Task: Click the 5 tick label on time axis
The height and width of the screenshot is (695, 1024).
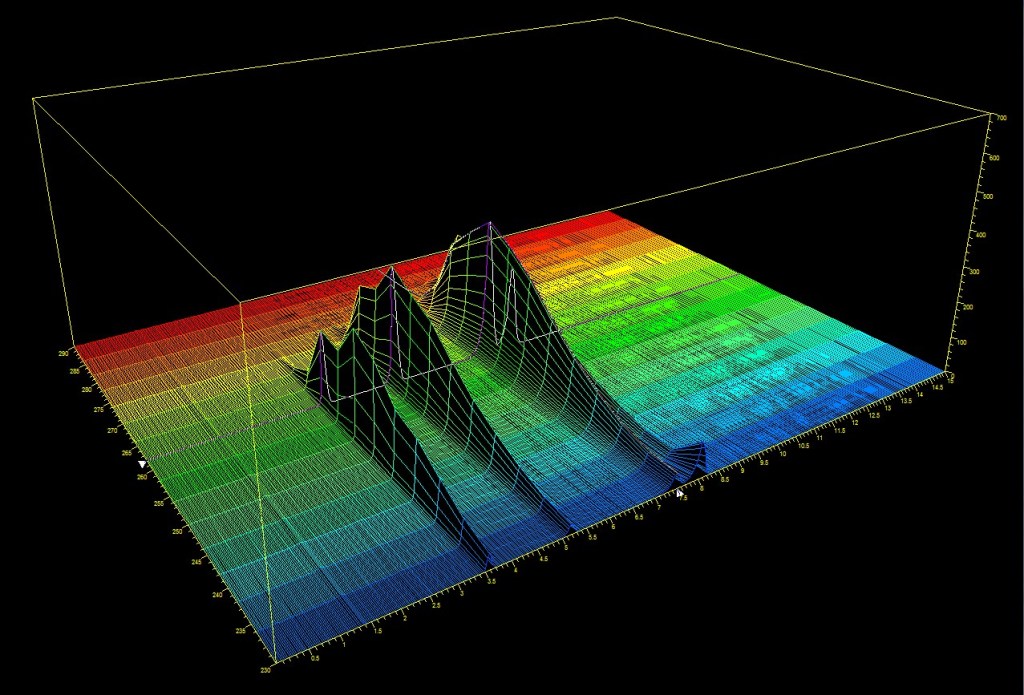Action: click(x=566, y=547)
